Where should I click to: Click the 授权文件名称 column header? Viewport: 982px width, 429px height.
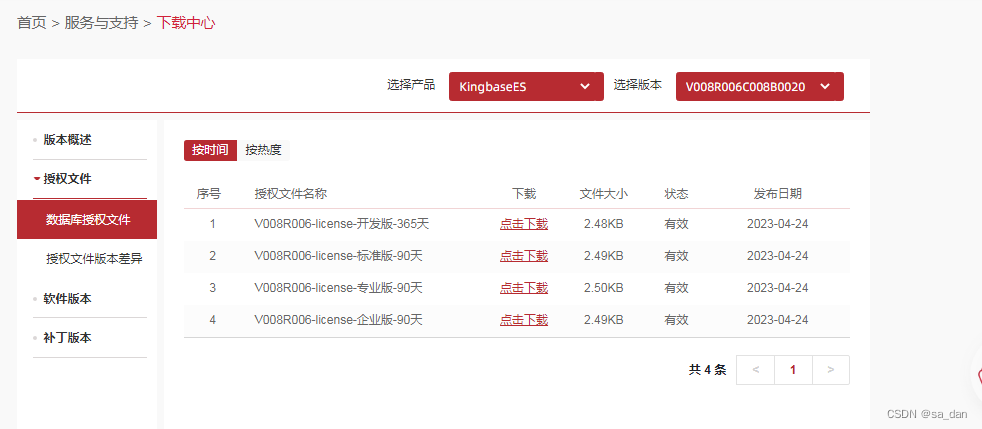pos(291,194)
